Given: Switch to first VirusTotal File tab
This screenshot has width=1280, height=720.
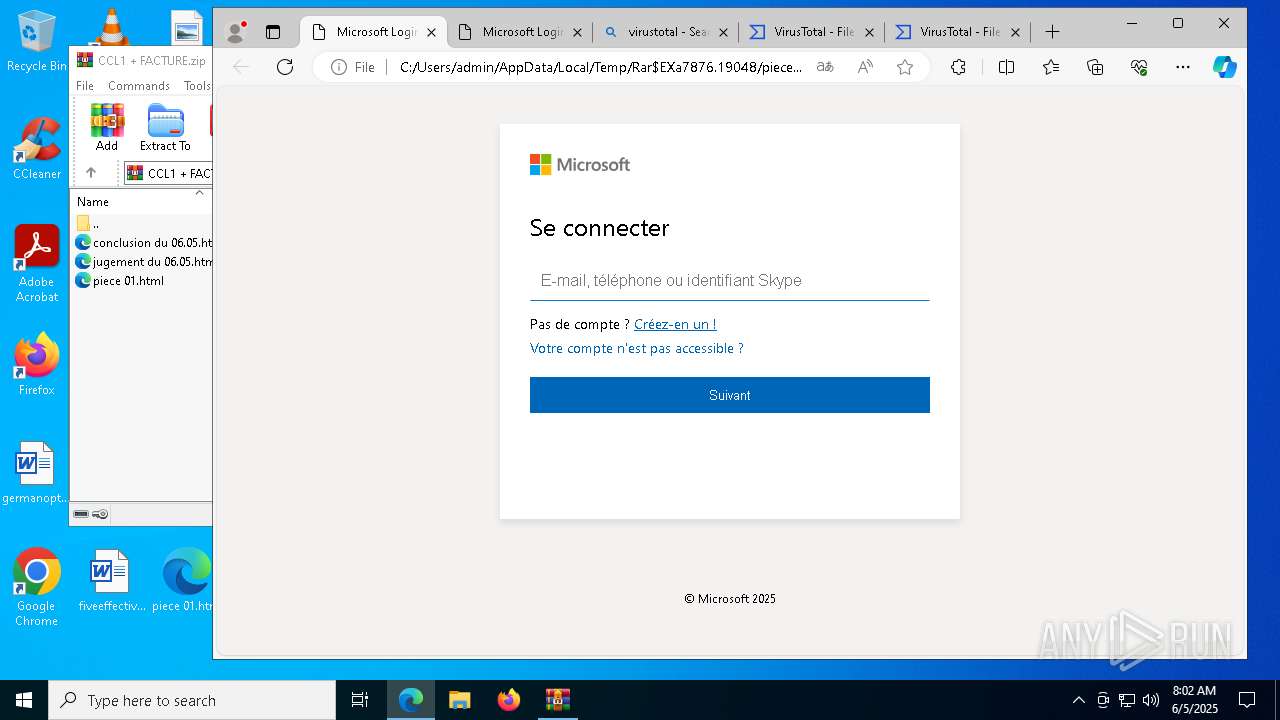Looking at the screenshot, I should [813, 32].
